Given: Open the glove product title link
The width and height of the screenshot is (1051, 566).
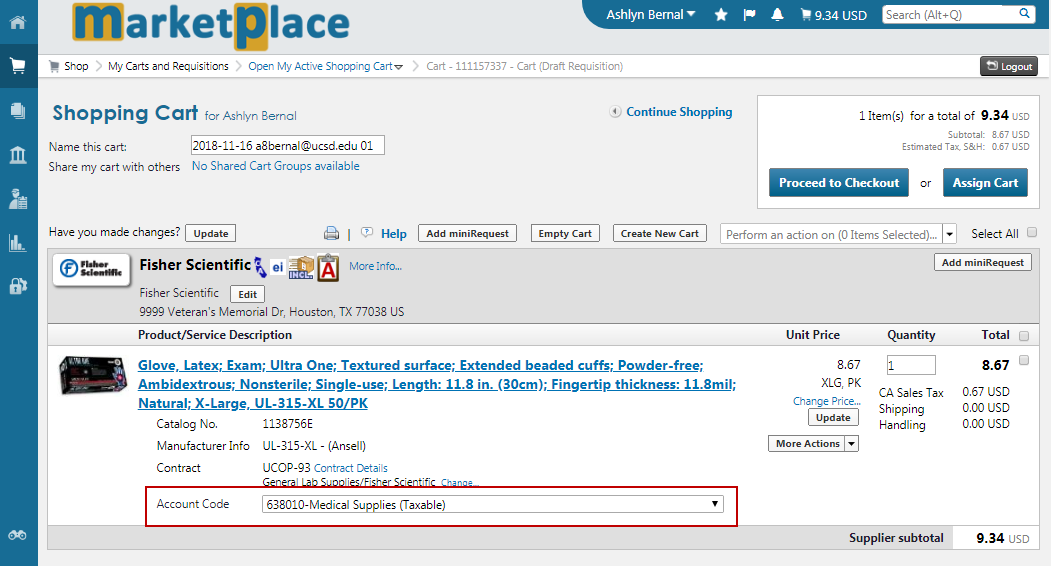Looking at the screenshot, I should point(436,384).
